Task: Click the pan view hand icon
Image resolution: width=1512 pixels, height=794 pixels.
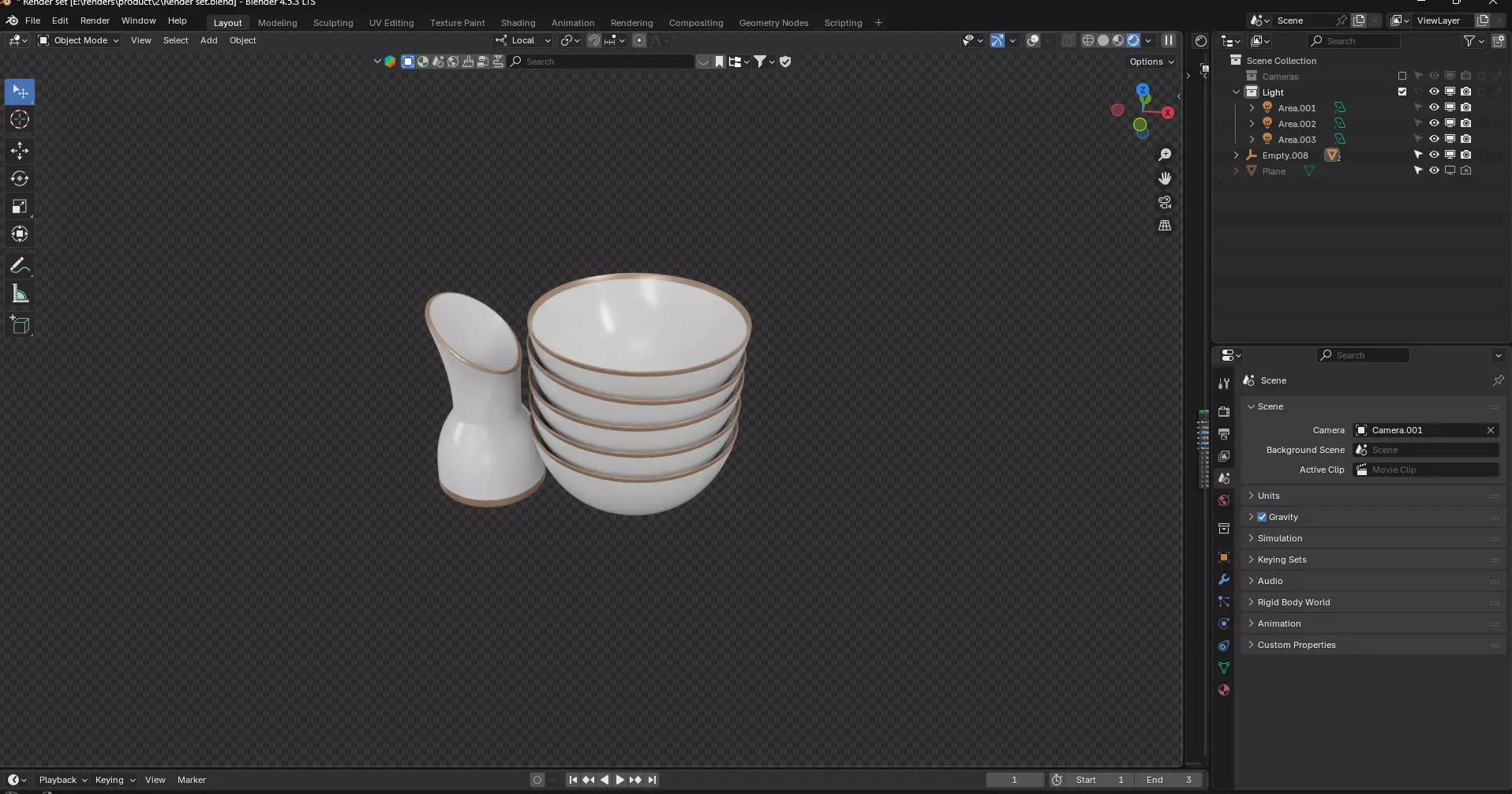Action: click(x=1165, y=178)
